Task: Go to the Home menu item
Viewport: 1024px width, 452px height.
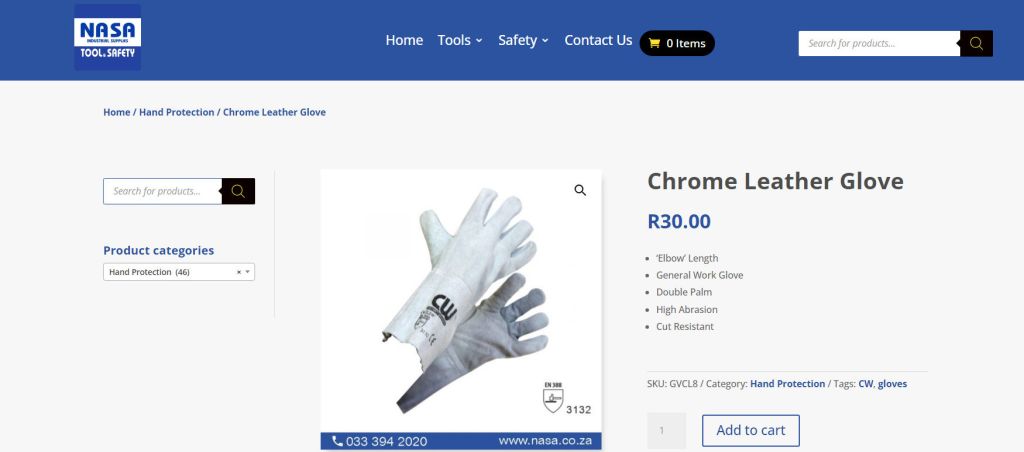Action: (404, 40)
